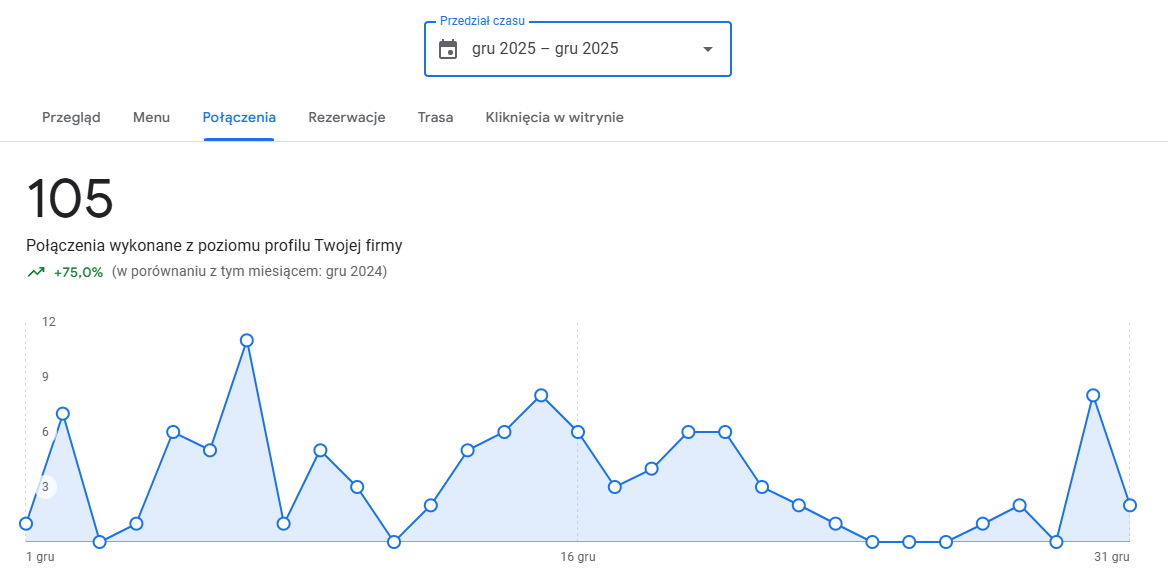Click the '16 gru' axis label
Image resolution: width=1168 pixels, height=582 pixels.
point(578,557)
